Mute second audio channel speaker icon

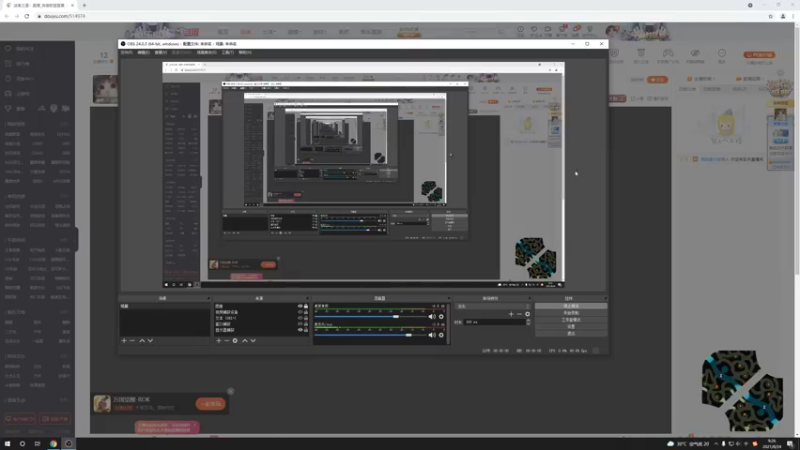pyautogui.click(x=432, y=335)
